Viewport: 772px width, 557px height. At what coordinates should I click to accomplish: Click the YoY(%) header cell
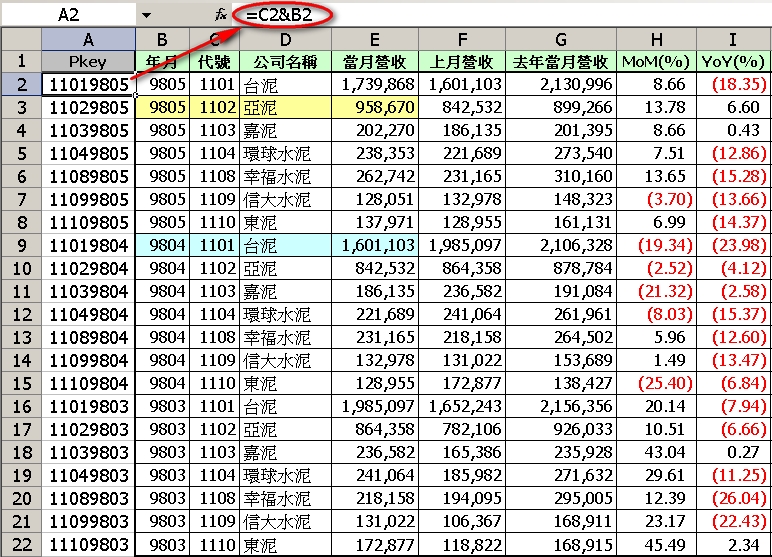tap(733, 61)
